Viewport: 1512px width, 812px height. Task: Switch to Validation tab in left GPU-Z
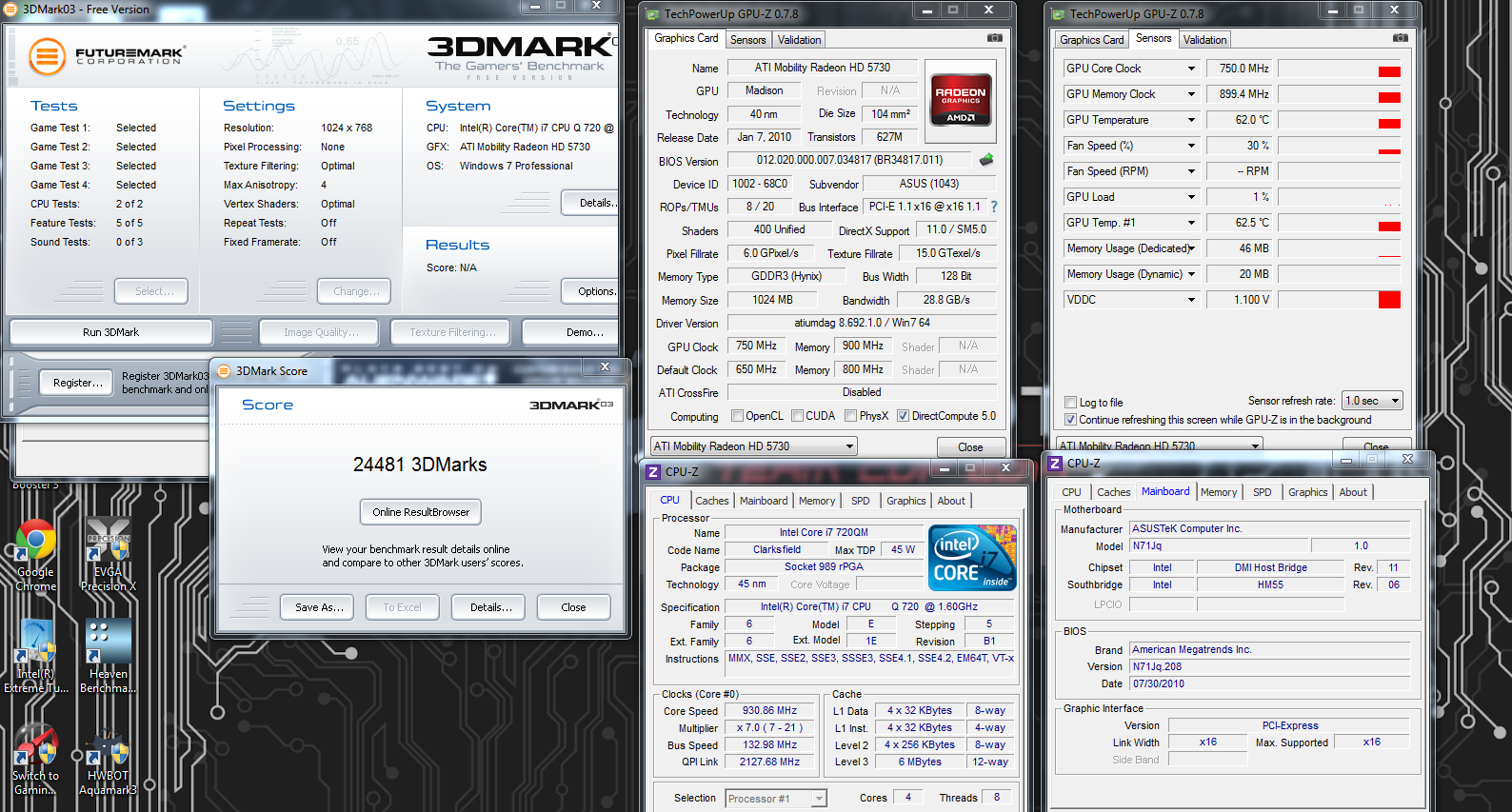(x=799, y=40)
